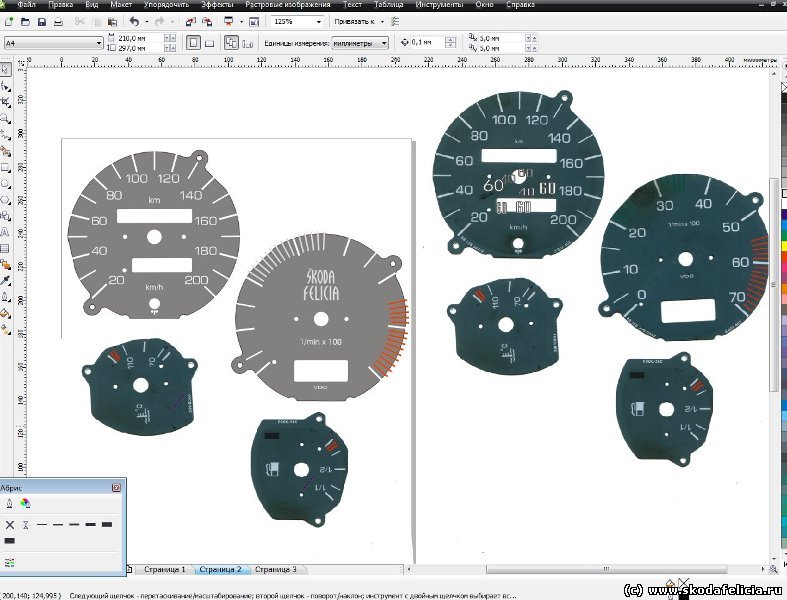787x600 pixels.
Task: Create a new document with New icon
Action: click(x=9, y=22)
